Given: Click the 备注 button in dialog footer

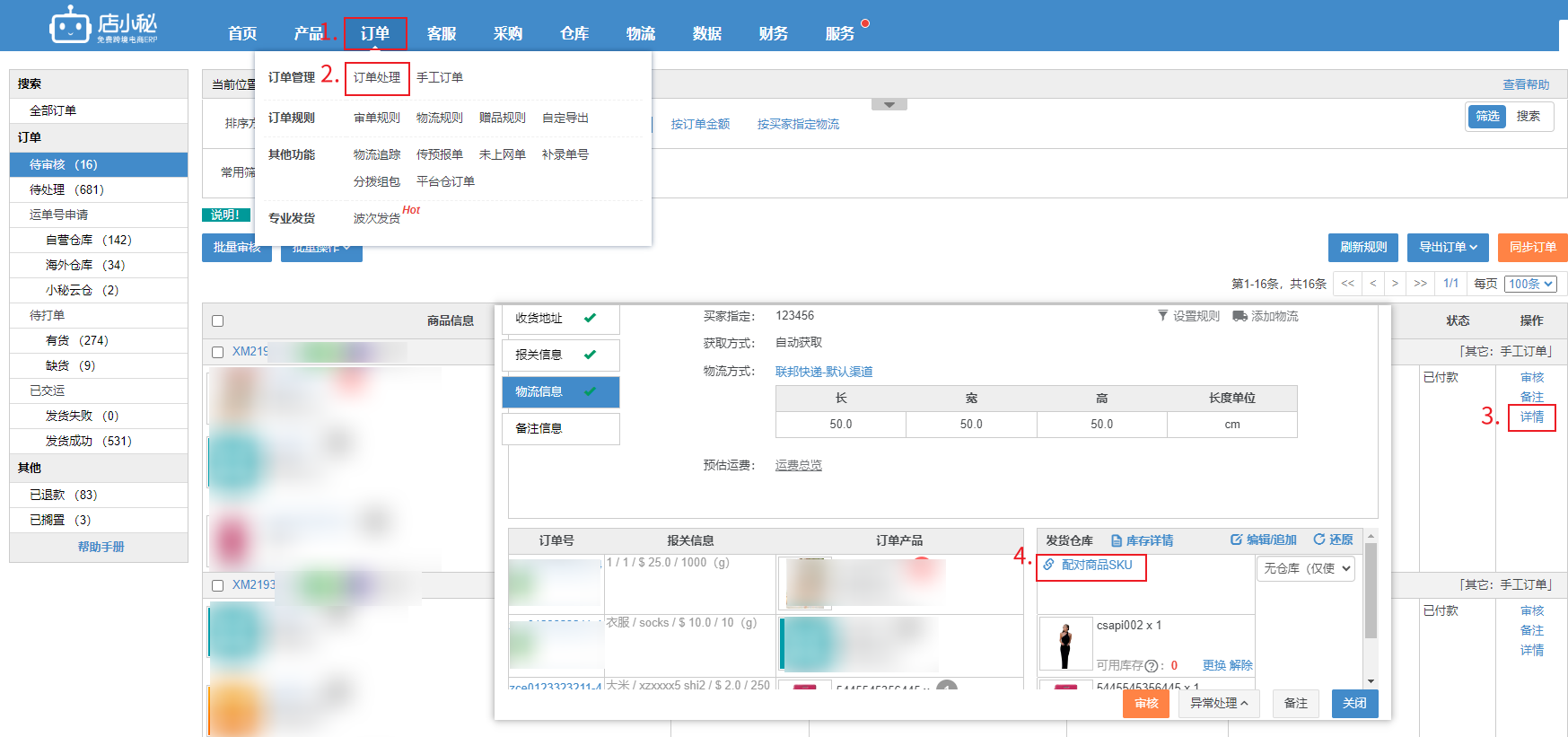Looking at the screenshot, I should 1296,704.
